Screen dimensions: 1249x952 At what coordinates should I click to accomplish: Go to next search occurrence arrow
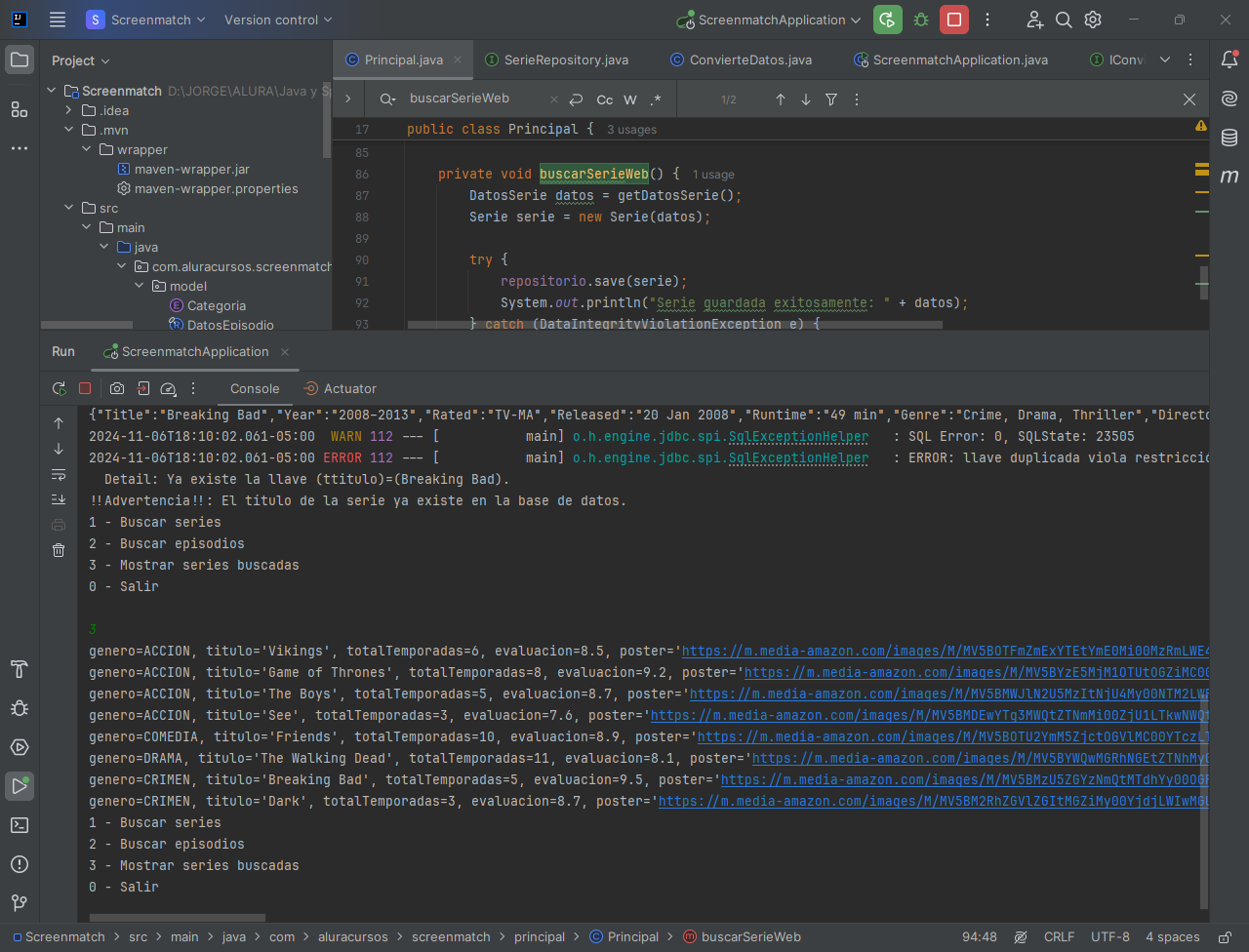[806, 99]
